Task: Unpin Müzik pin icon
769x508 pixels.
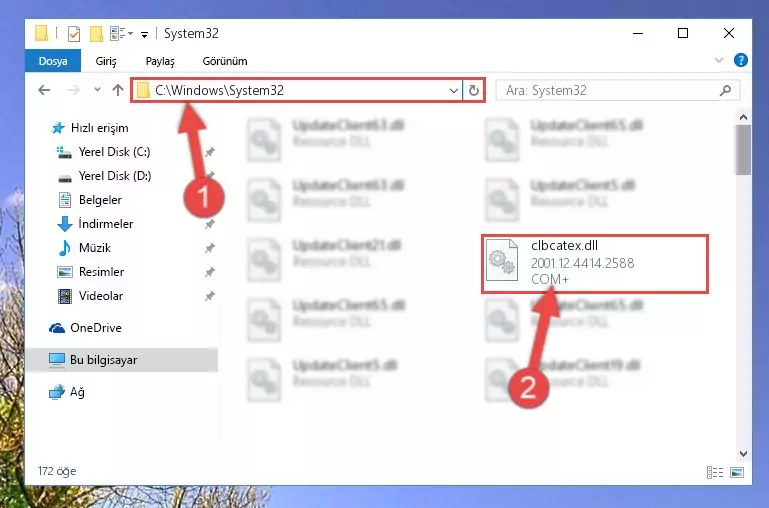Action: point(210,248)
